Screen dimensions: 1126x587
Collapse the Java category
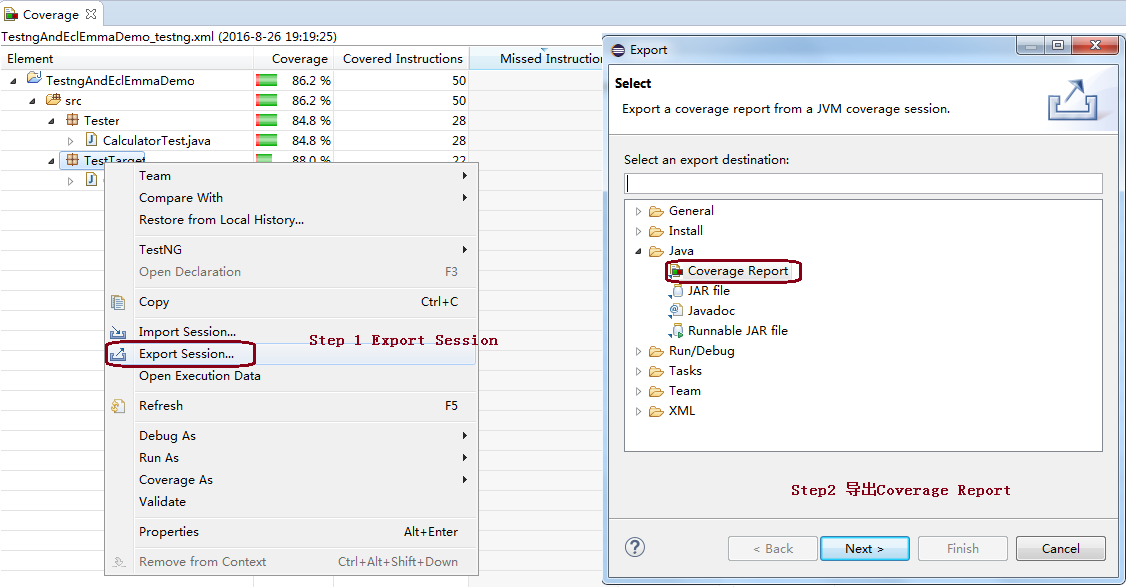[638, 251]
